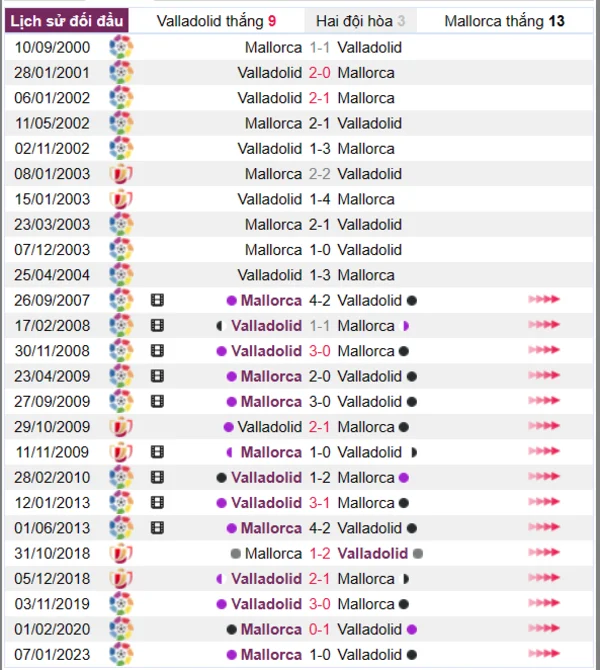Click the 3-0 score on 30/11/2008 row
600x670 pixels.
tap(320, 351)
